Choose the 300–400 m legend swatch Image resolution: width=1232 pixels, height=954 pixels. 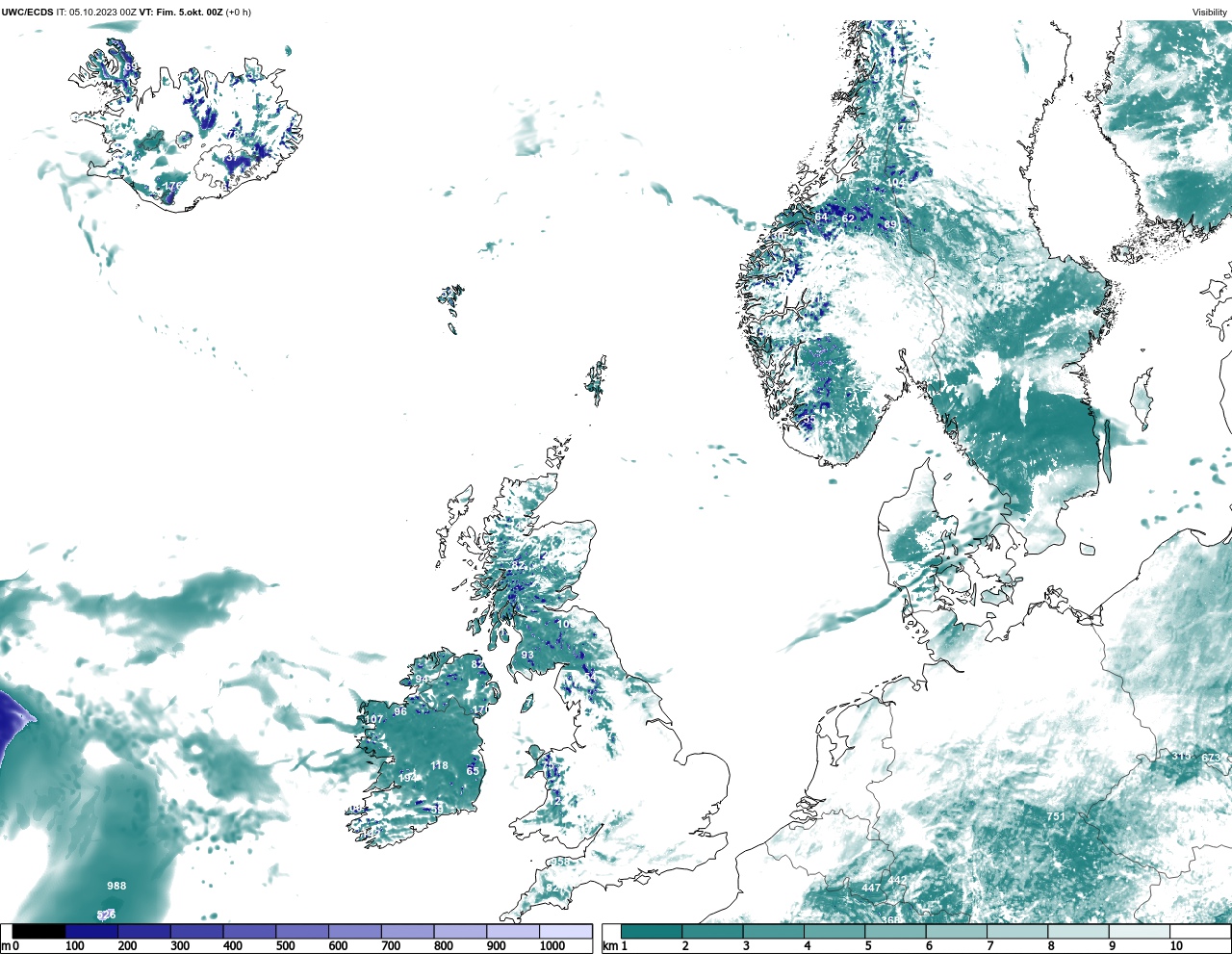(197, 932)
